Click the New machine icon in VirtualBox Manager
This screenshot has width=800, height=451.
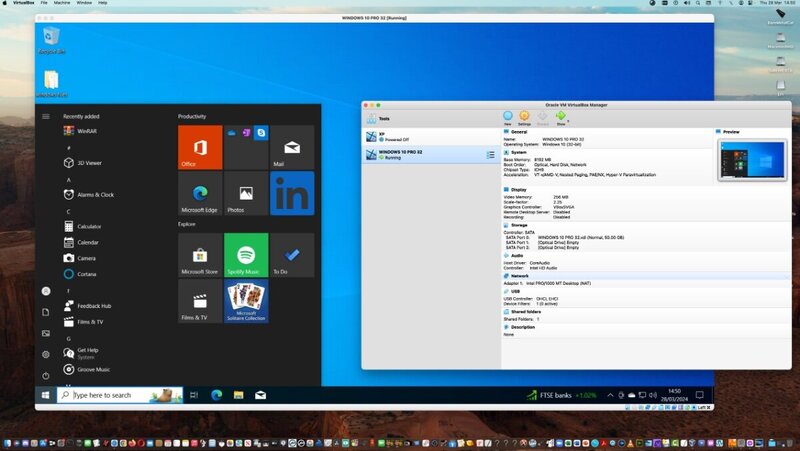[508, 118]
